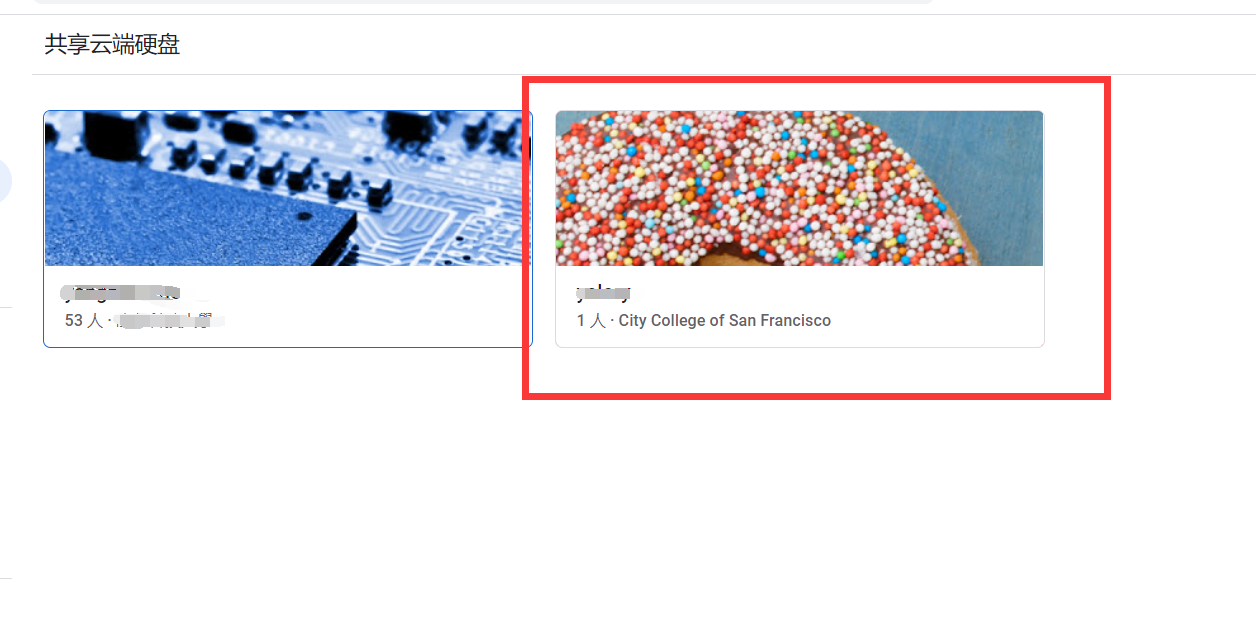1256x641 pixels.
Task: Open the sprinkled donut shared drive thumbnail
Action: click(799, 188)
